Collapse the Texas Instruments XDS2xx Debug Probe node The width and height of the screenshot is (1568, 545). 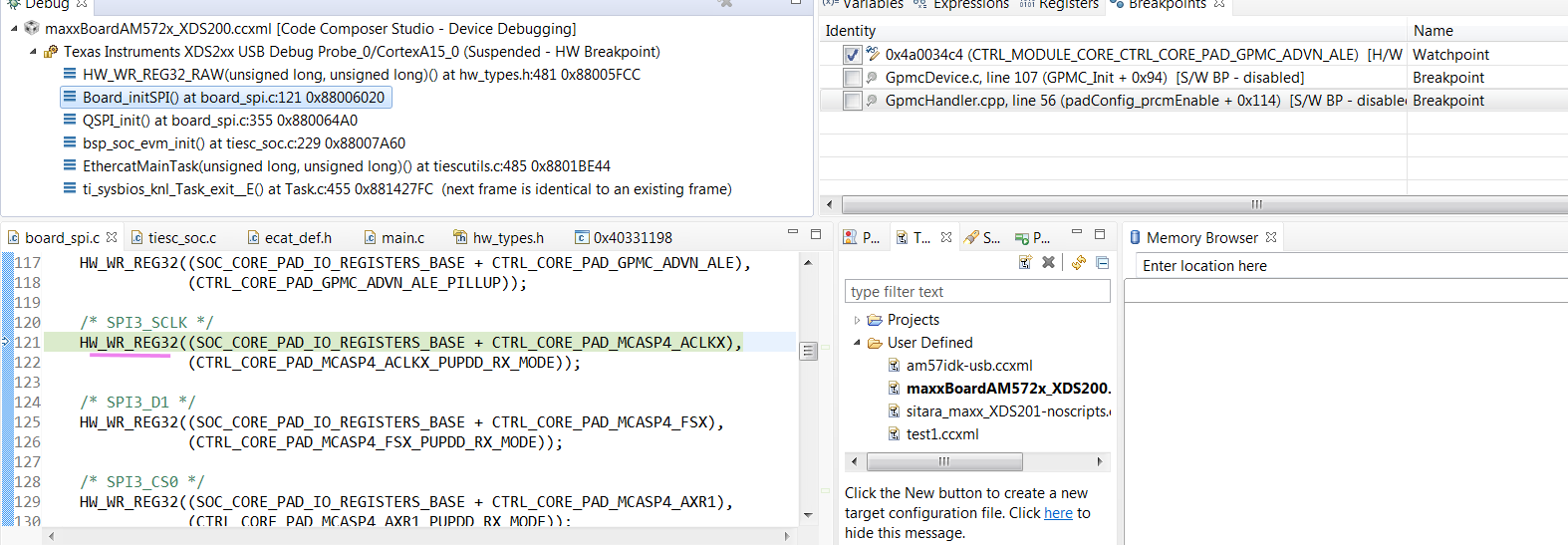(33, 51)
